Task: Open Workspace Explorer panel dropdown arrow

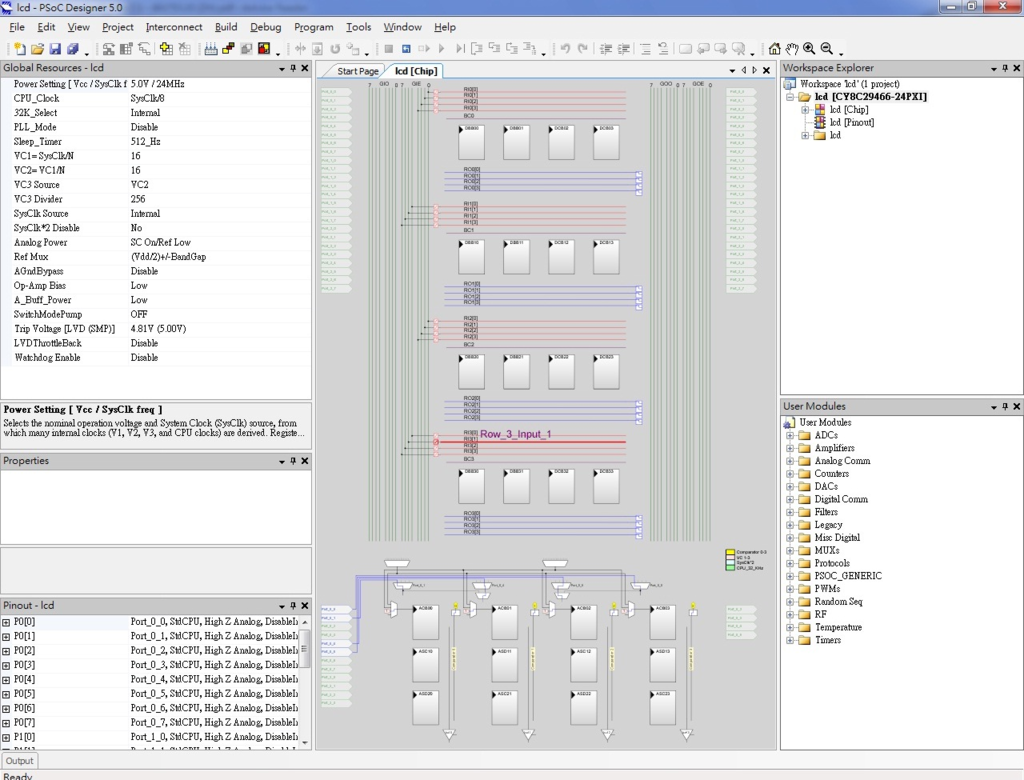Action: click(x=994, y=69)
